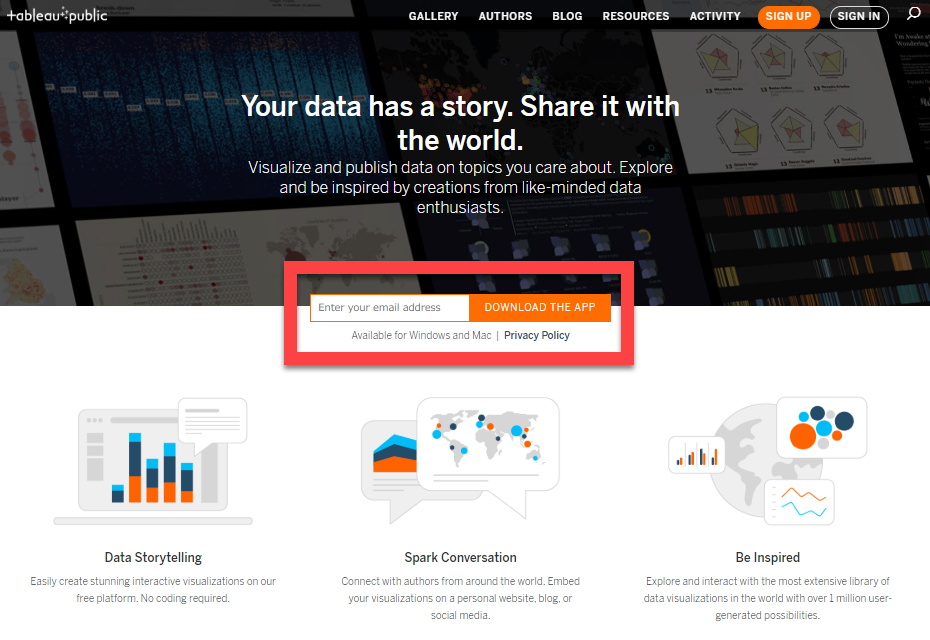930x640 pixels.
Task: Open the search magnifier icon
Action: point(913,14)
